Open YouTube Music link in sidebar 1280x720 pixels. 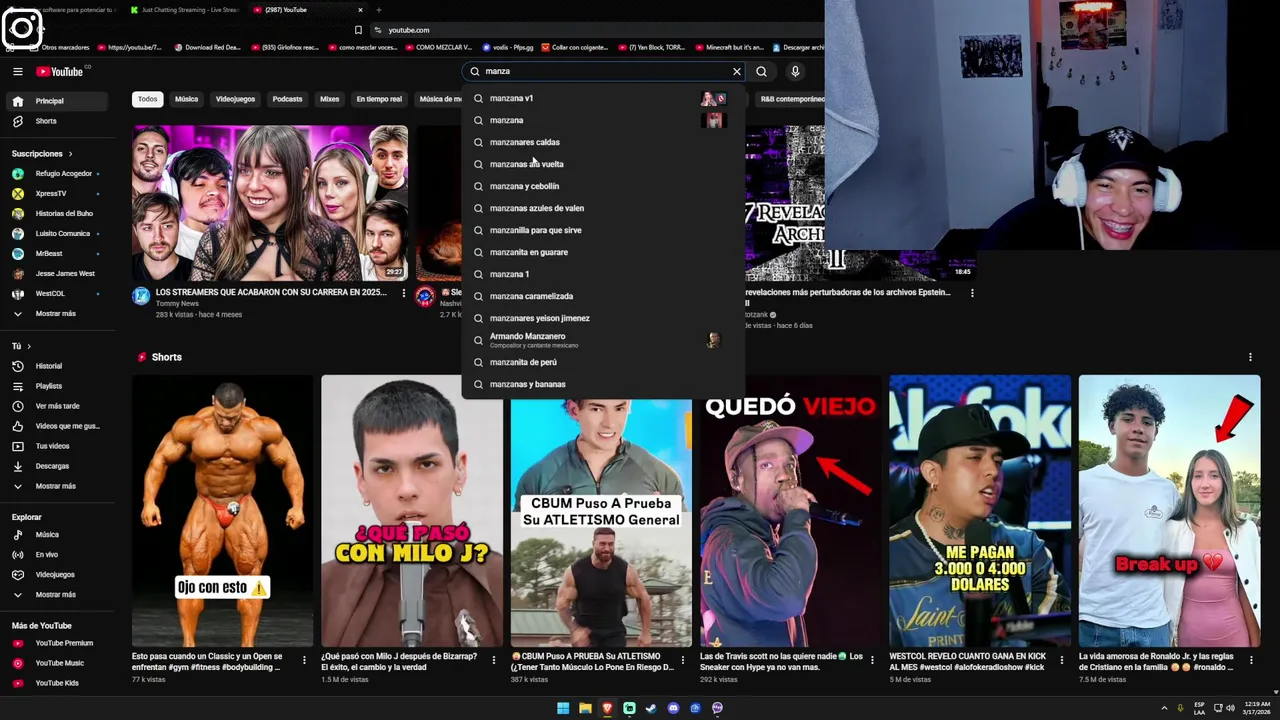(58, 663)
